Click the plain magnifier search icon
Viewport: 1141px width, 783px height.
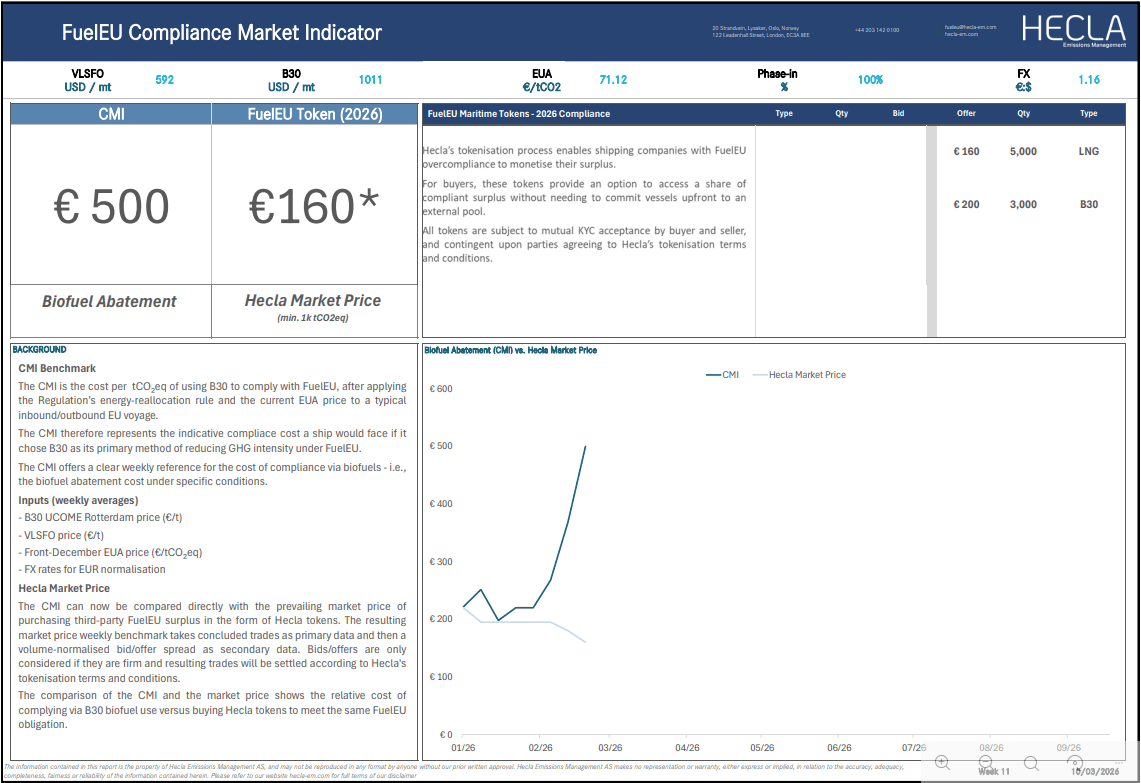coord(1031,763)
